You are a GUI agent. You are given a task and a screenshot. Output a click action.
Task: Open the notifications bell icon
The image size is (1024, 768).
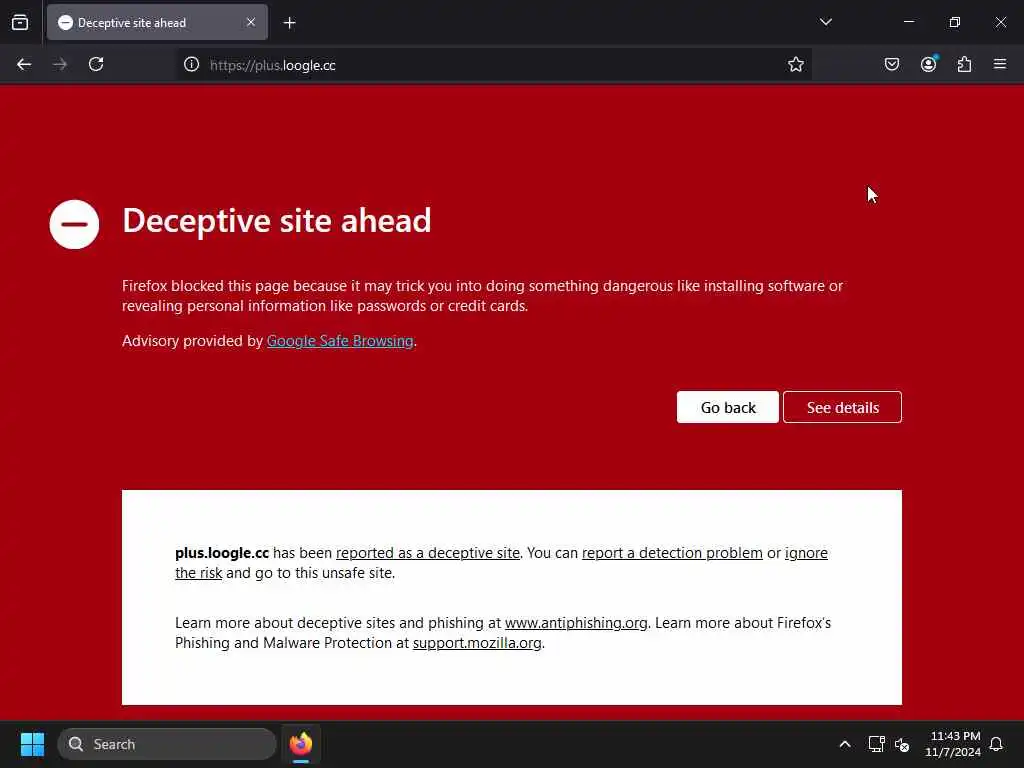point(996,744)
